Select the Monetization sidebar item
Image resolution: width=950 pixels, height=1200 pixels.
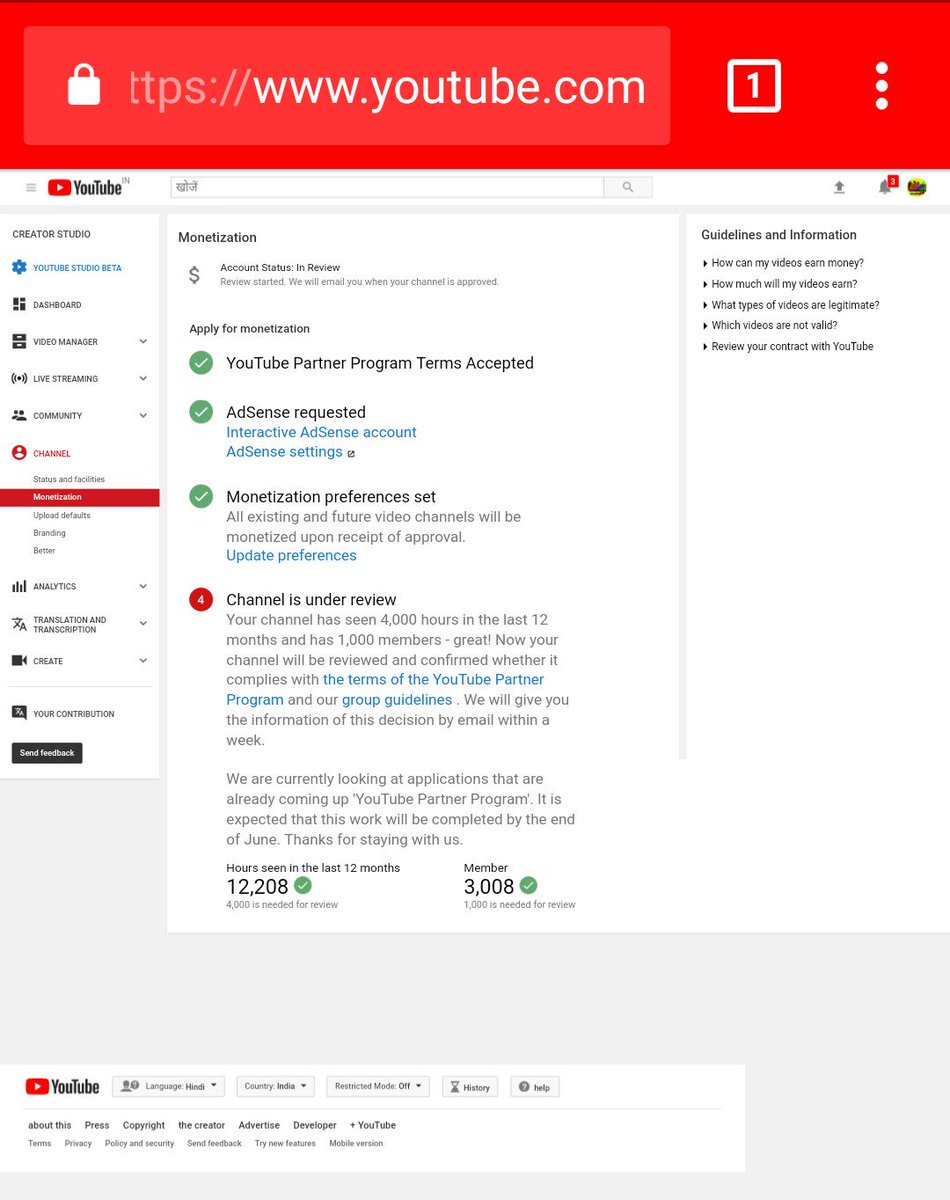click(x=80, y=497)
